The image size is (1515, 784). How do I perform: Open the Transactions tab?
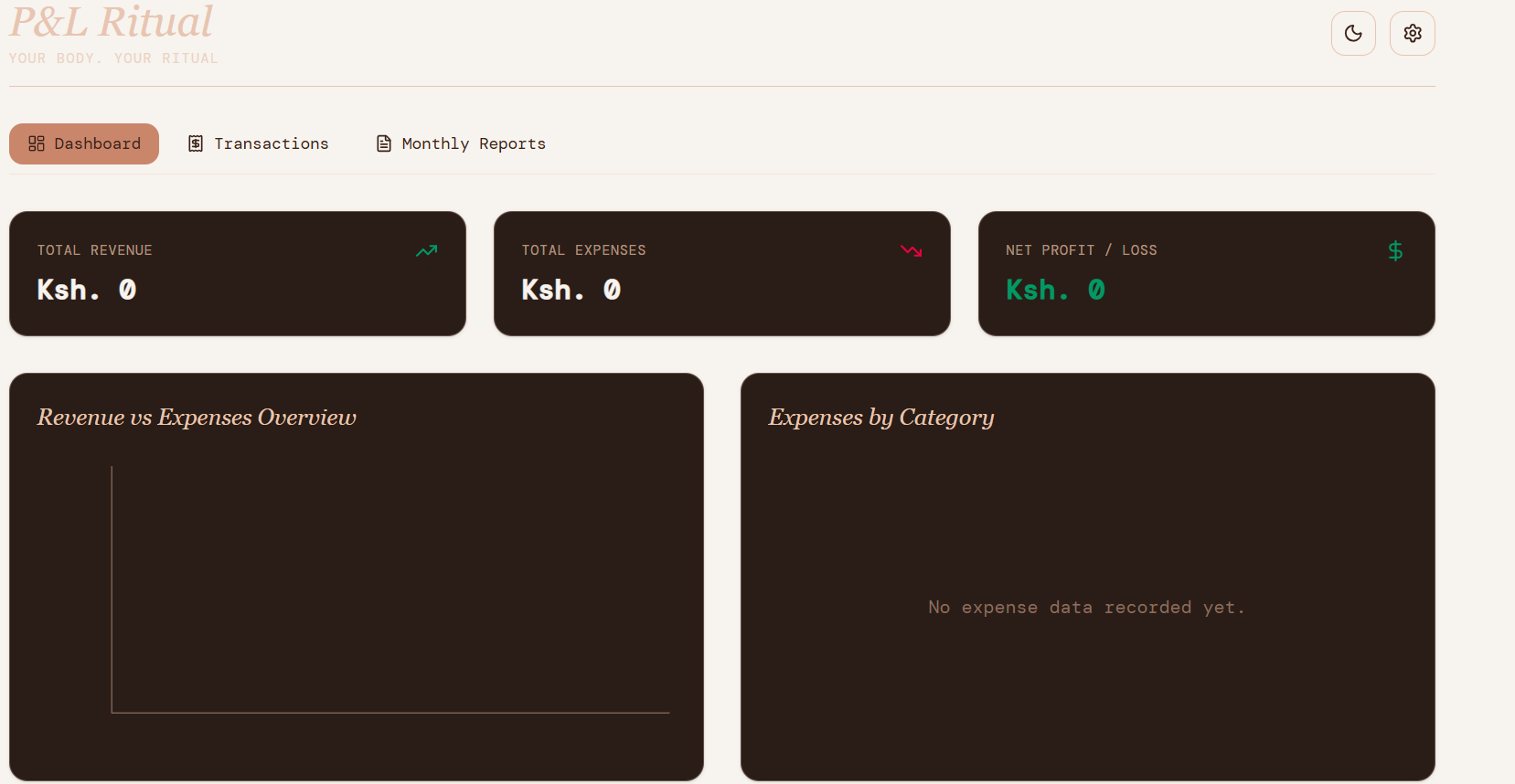tap(259, 143)
